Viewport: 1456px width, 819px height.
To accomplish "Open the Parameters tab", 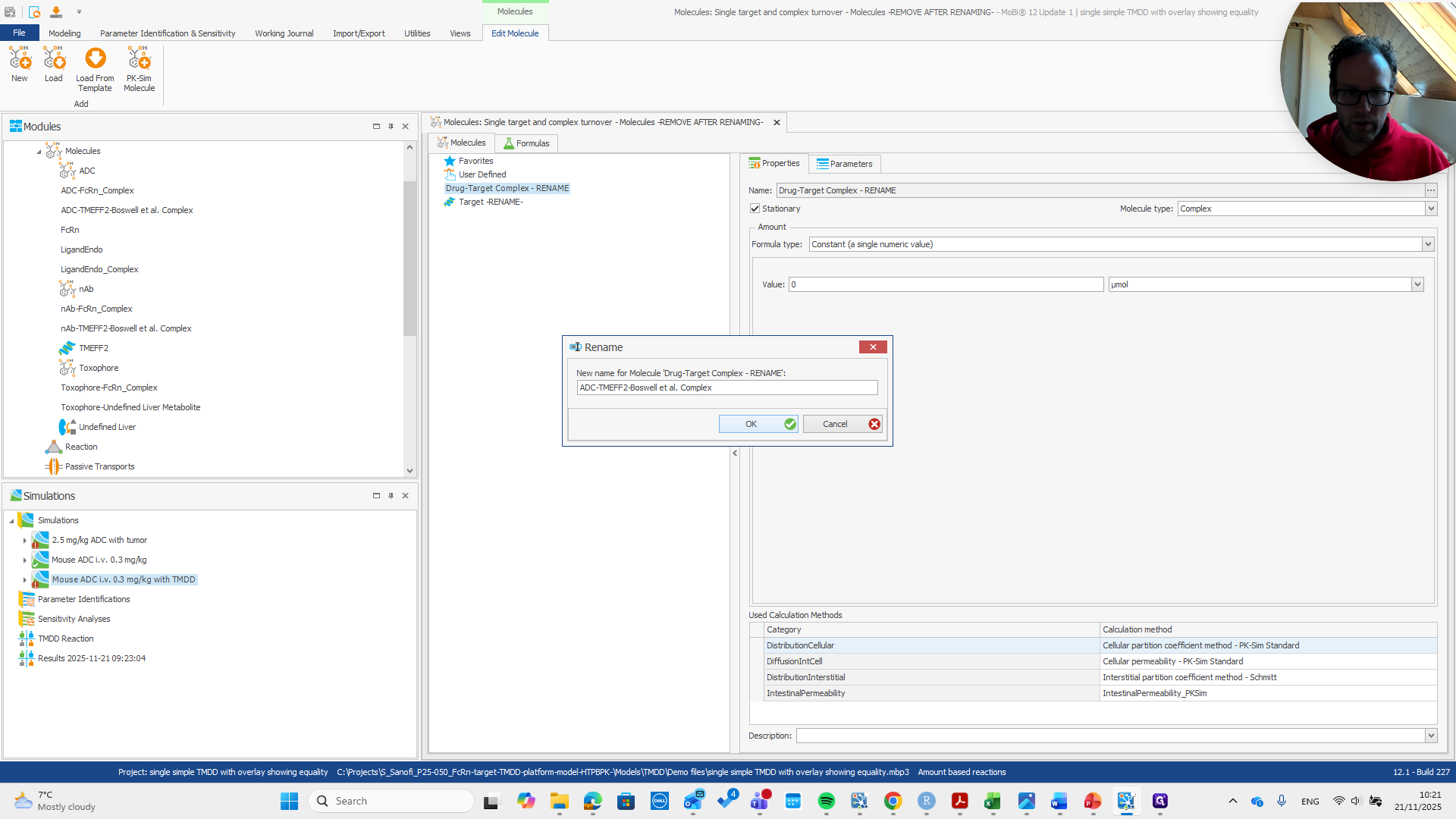I will [x=844, y=164].
